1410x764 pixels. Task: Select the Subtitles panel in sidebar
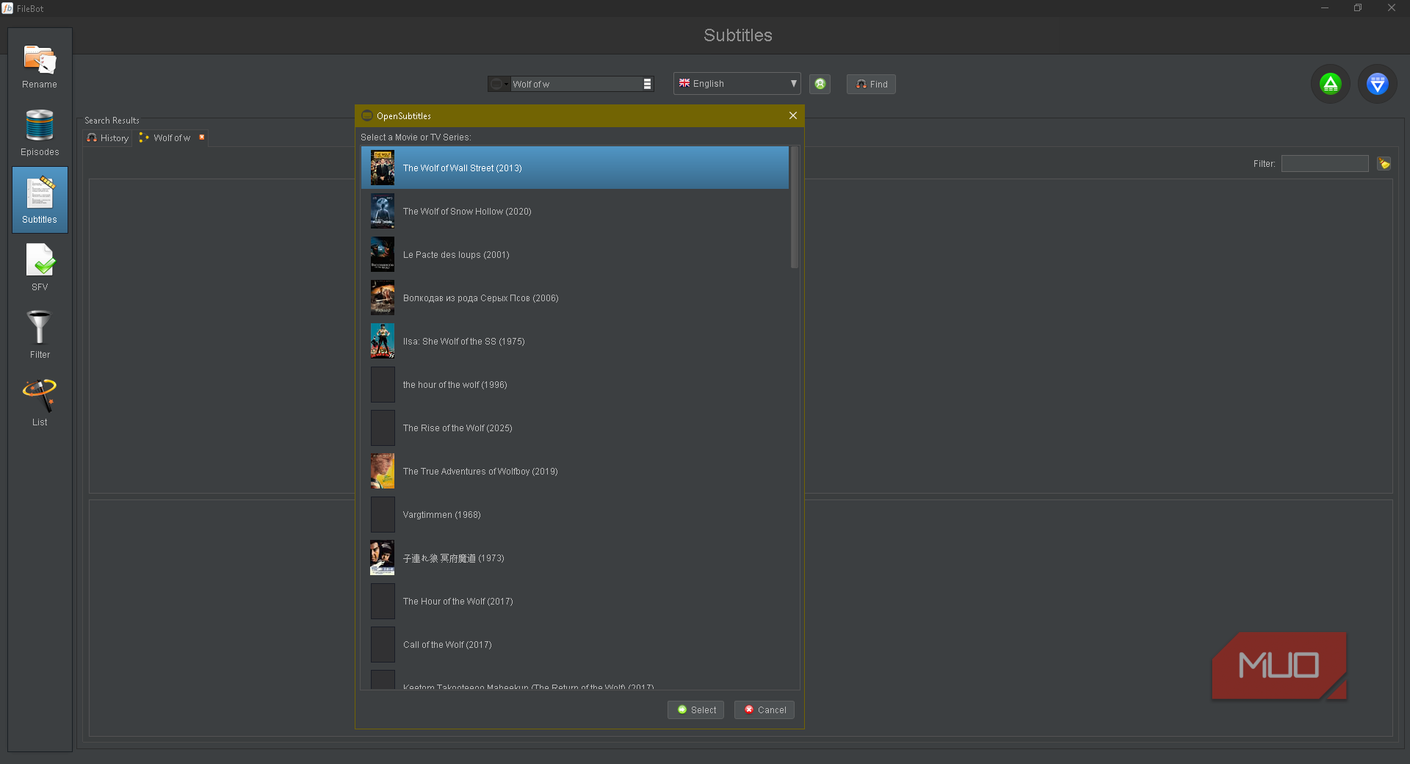coord(40,200)
